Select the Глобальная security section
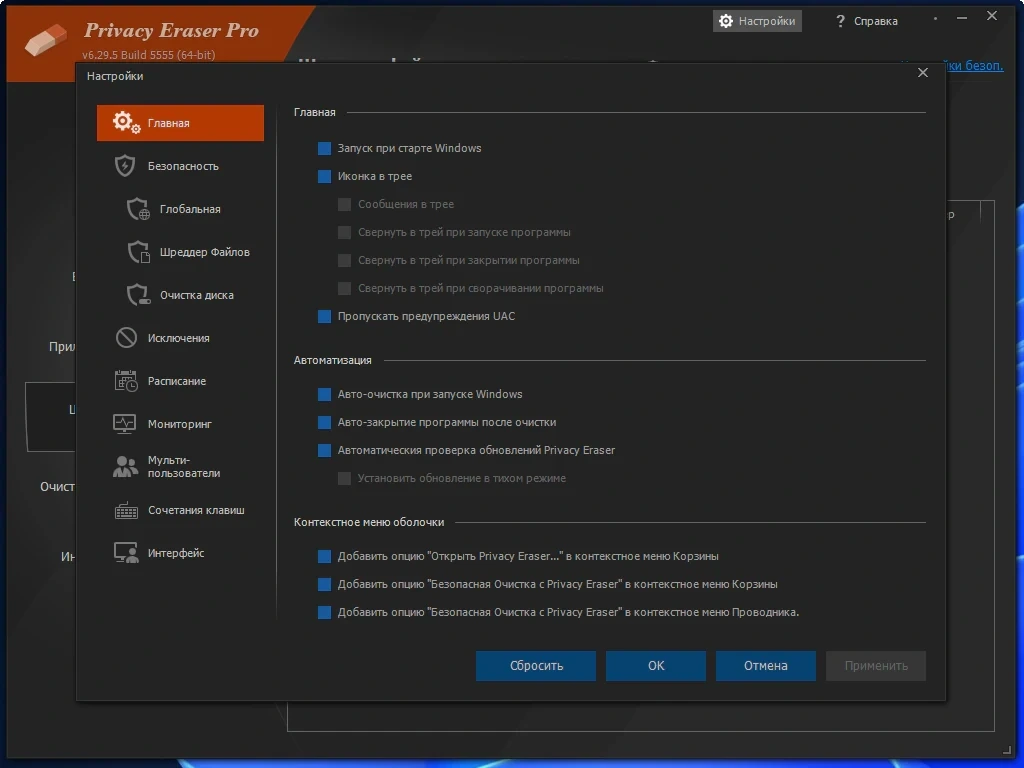The height and width of the screenshot is (768, 1024). (180, 209)
